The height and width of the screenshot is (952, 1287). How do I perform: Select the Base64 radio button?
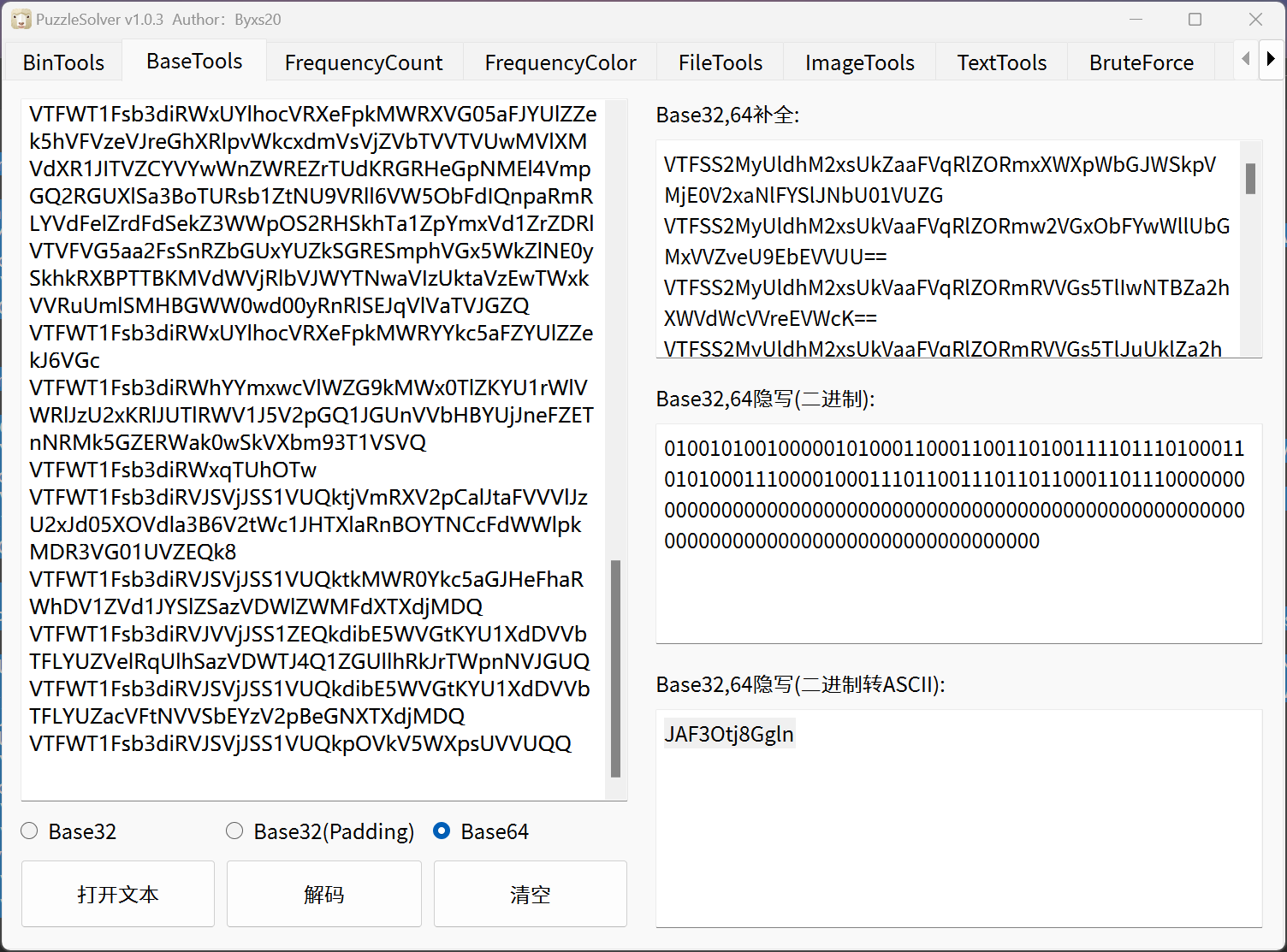point(442,831)
